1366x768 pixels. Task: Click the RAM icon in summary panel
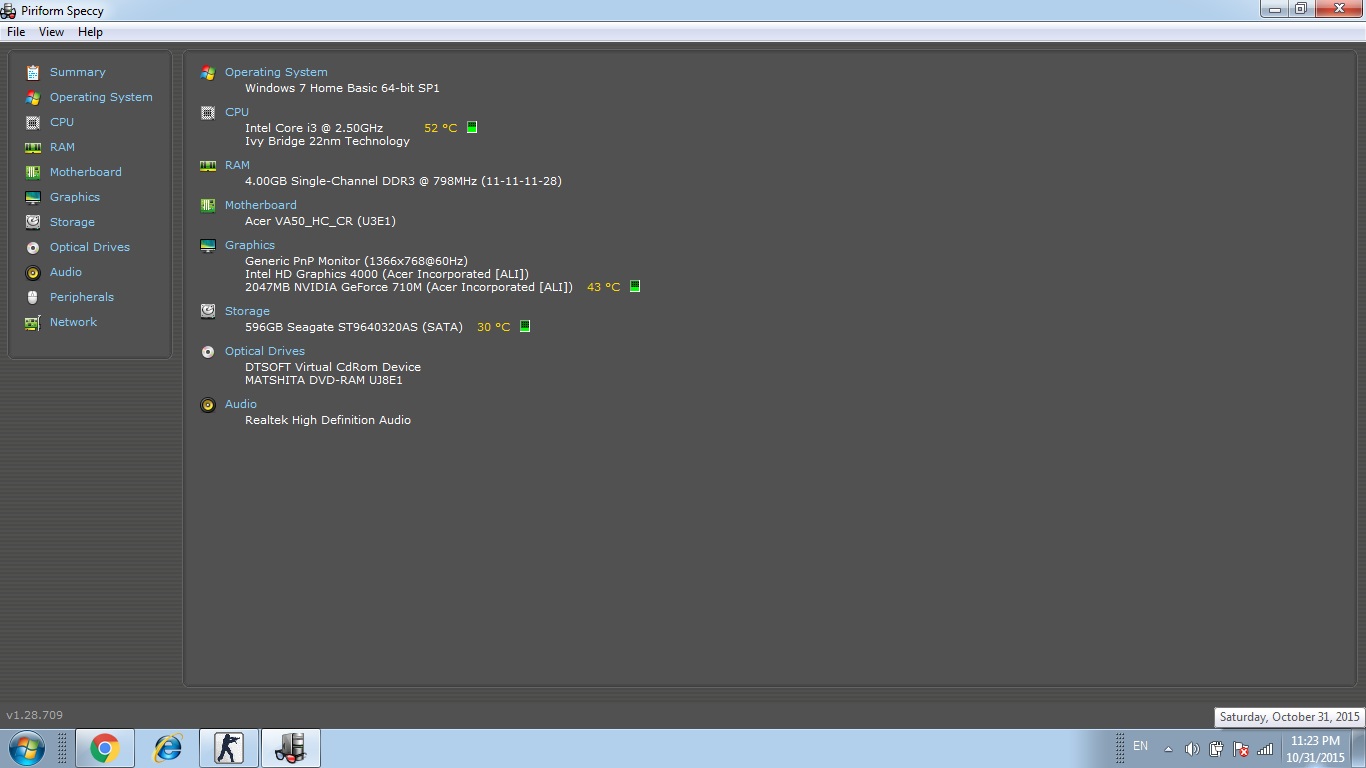(x=208, y=165)
